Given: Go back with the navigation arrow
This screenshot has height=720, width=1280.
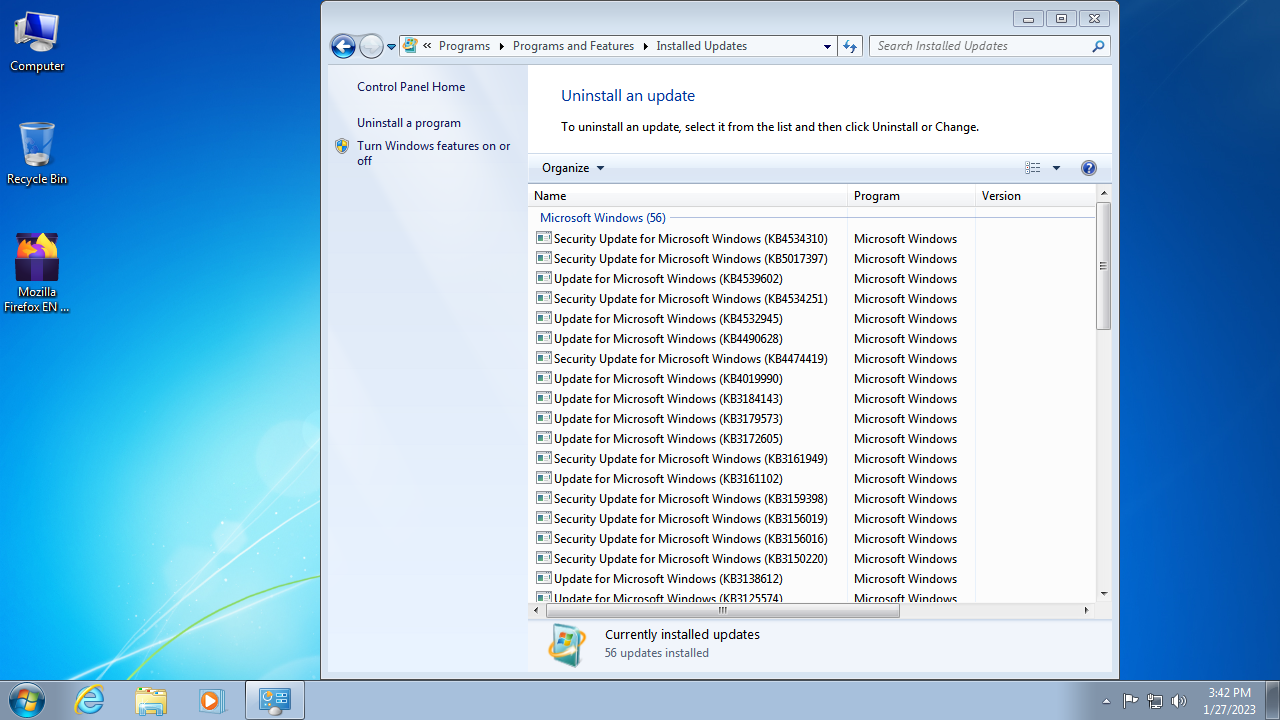Looking at the screenshot, I should pos(343,46).
